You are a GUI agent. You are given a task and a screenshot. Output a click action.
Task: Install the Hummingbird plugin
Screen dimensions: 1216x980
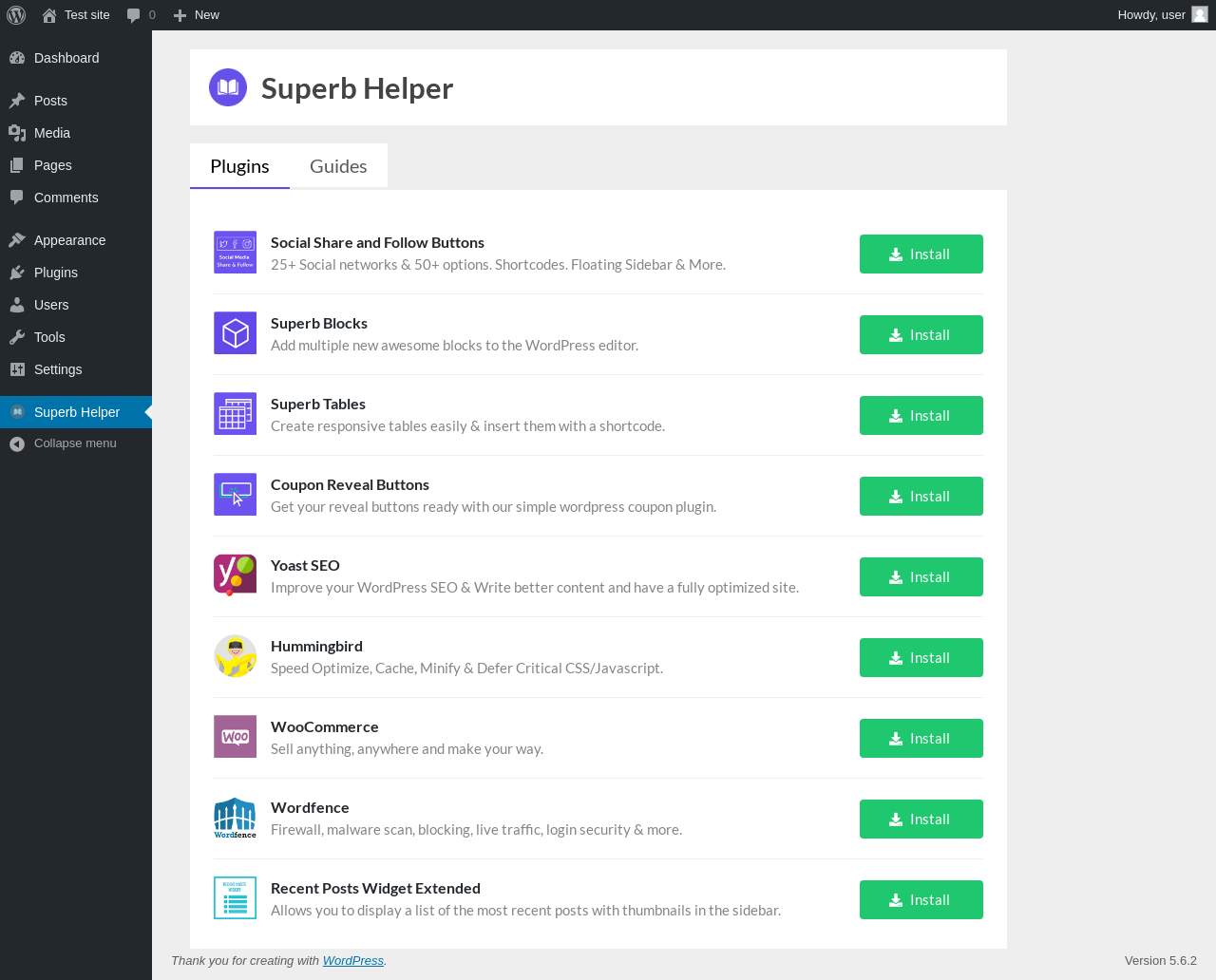point(921,658)
